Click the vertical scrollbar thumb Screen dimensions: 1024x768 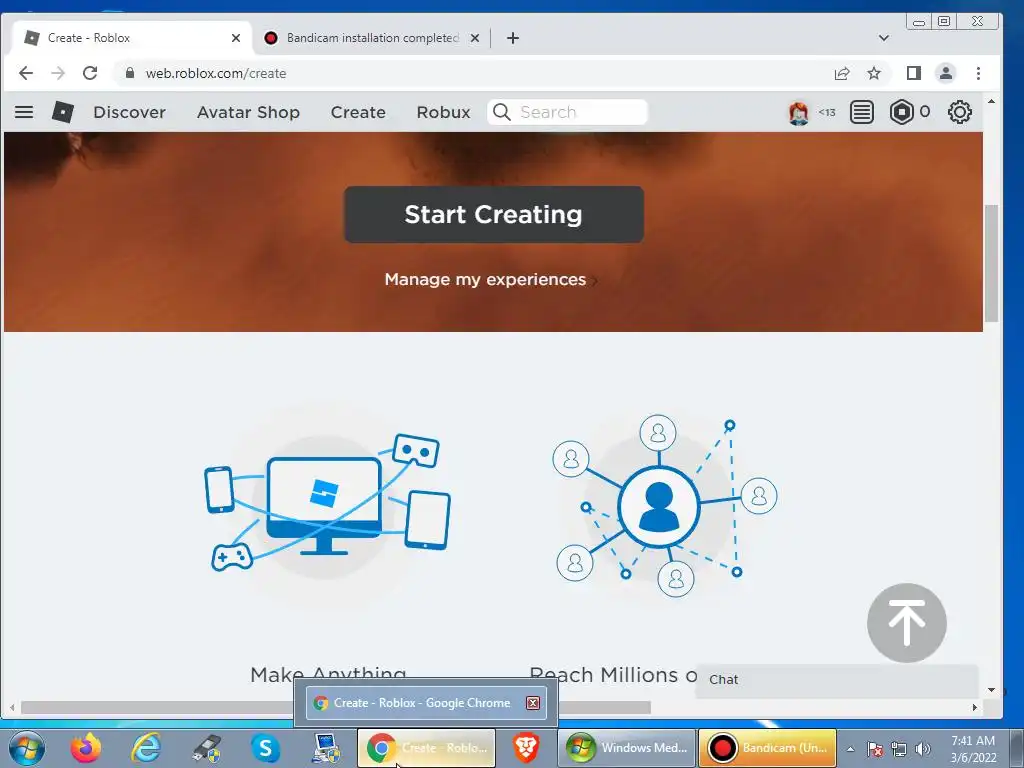click(991, 263)
